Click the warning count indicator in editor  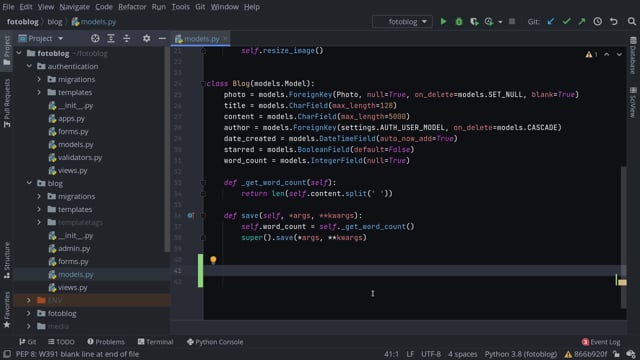pyautogui.click(x=591, y=54)
